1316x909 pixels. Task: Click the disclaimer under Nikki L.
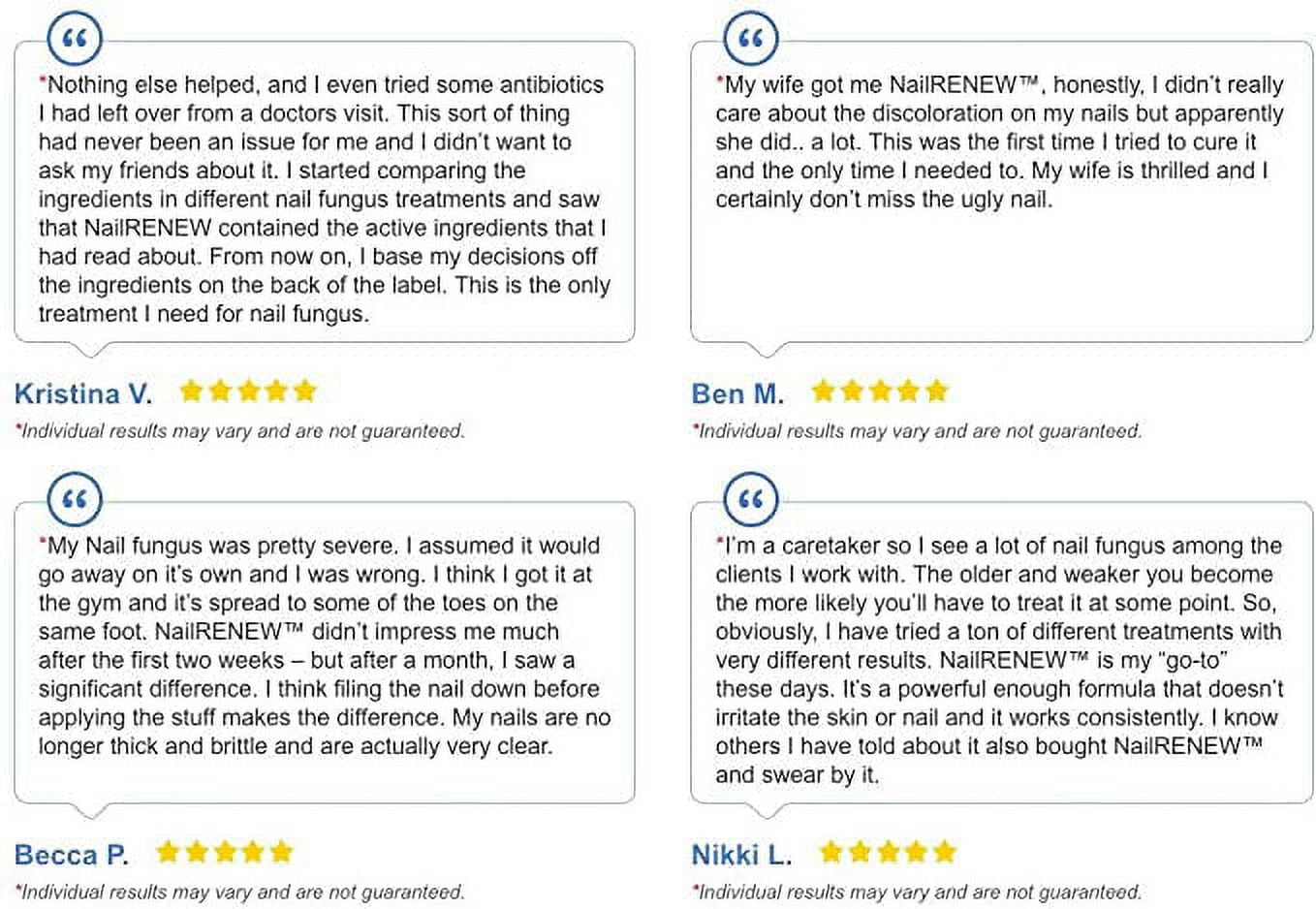(917, 892)
